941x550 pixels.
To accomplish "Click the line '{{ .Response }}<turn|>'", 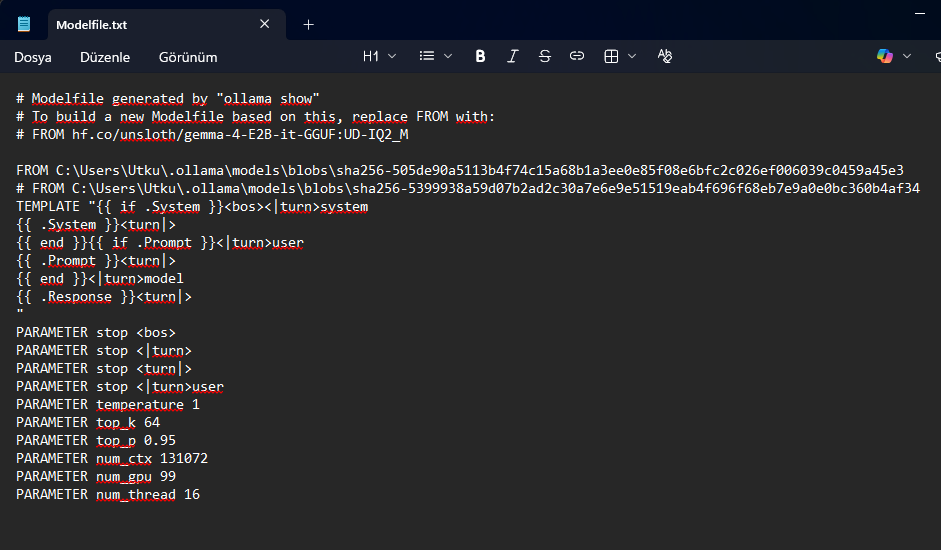I will pyautogui.click(x=104, y=297).
